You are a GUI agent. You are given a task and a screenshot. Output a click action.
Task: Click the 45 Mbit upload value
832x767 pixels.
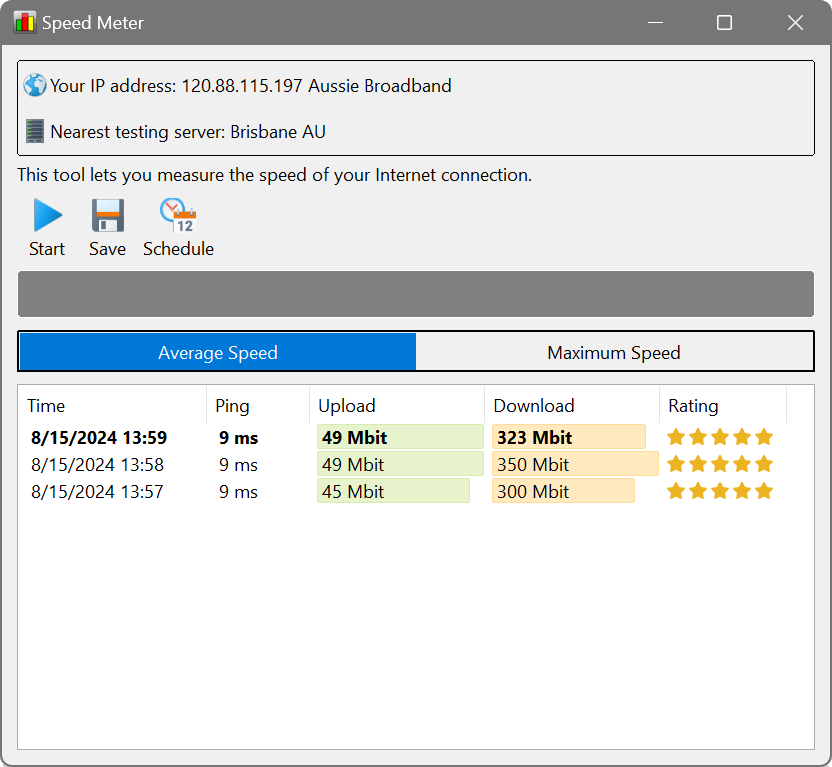[x=353, y=491]
